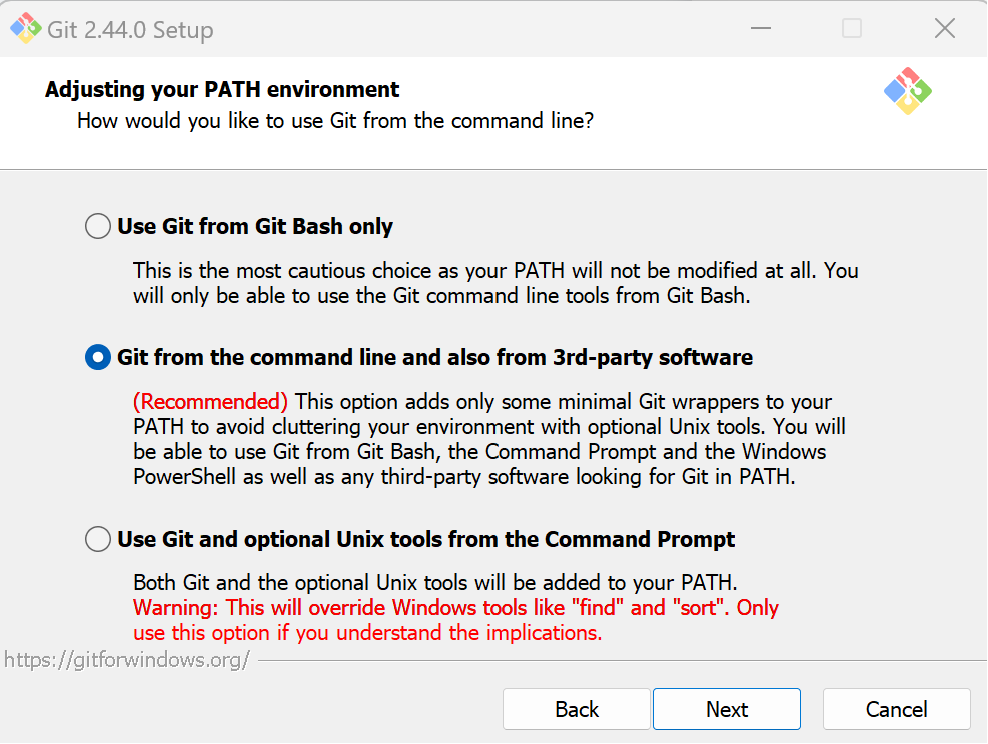Return to the previous page with Back

pos(577,709)
